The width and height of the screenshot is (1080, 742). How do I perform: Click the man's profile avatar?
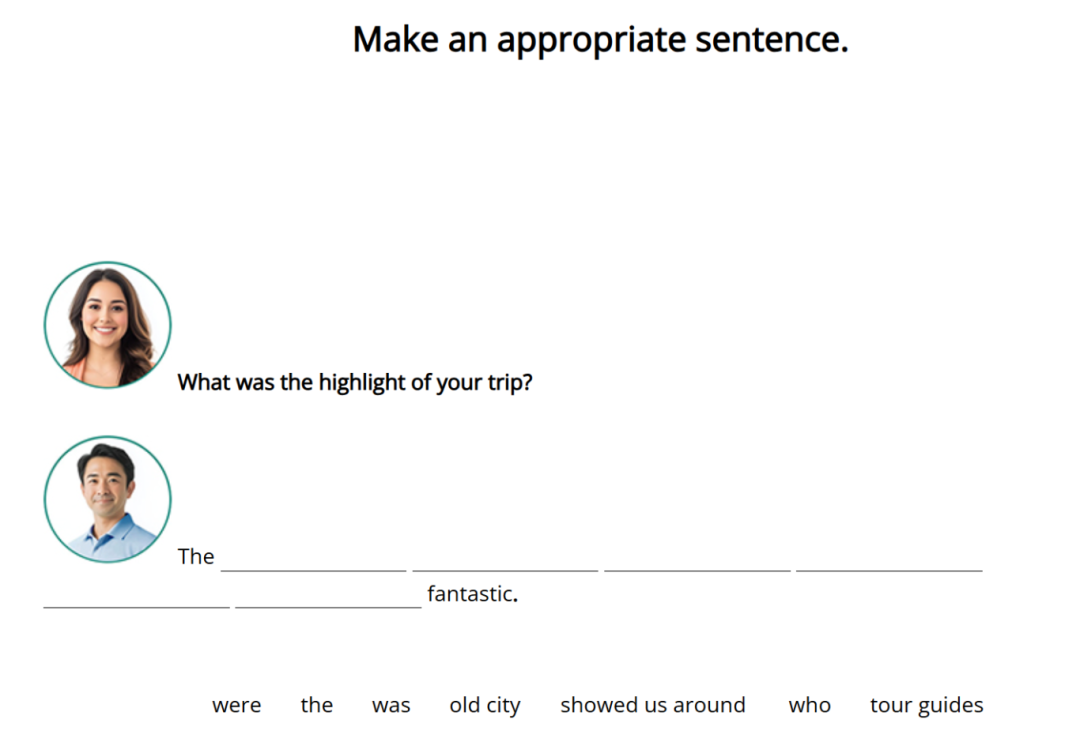click(107, 499)
